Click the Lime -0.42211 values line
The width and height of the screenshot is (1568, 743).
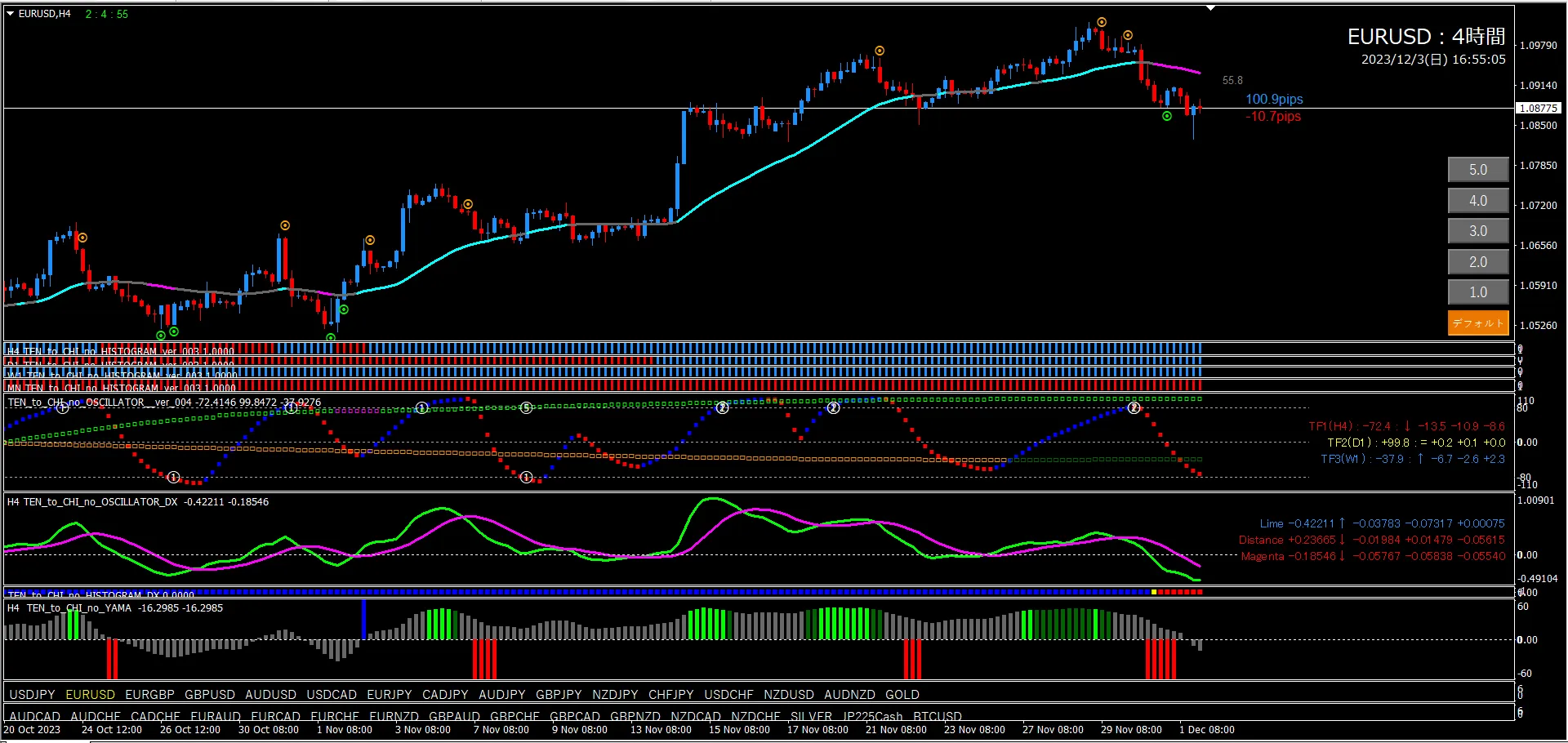coord(1382,523)
